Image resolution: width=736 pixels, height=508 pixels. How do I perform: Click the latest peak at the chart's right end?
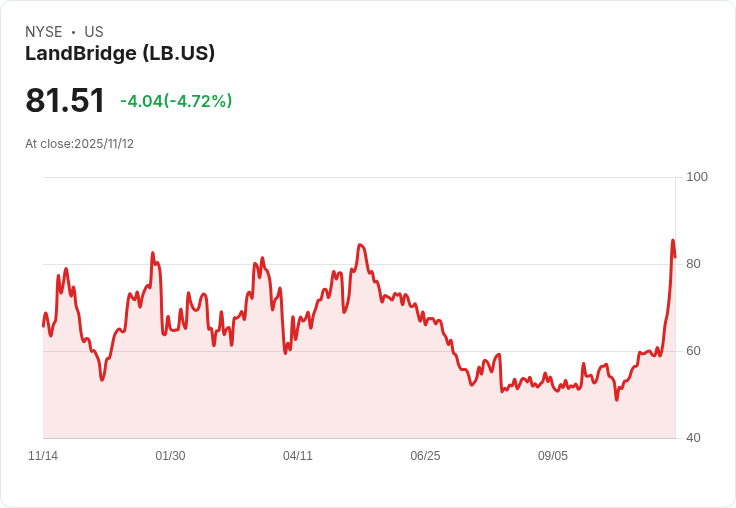click(x=673, y=241)
